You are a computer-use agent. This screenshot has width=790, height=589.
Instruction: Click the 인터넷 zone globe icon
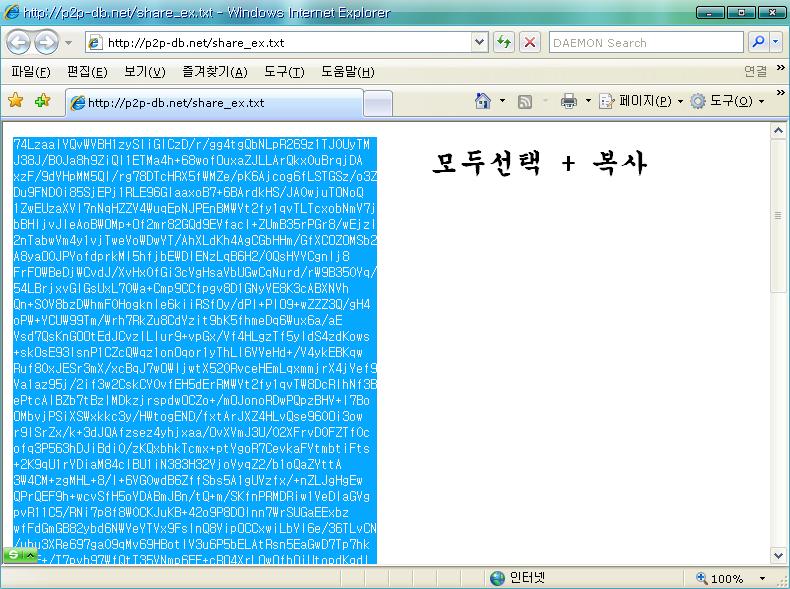(x=497, y=578)
